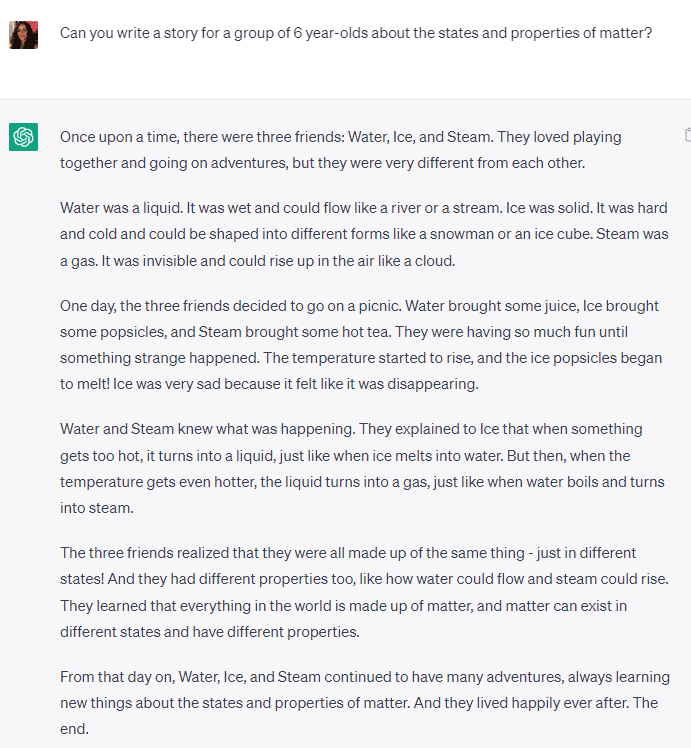Click the user's prompt about states of matter
Image resolution: width=691 pixels, height=748 pixels.
[356, 33]
